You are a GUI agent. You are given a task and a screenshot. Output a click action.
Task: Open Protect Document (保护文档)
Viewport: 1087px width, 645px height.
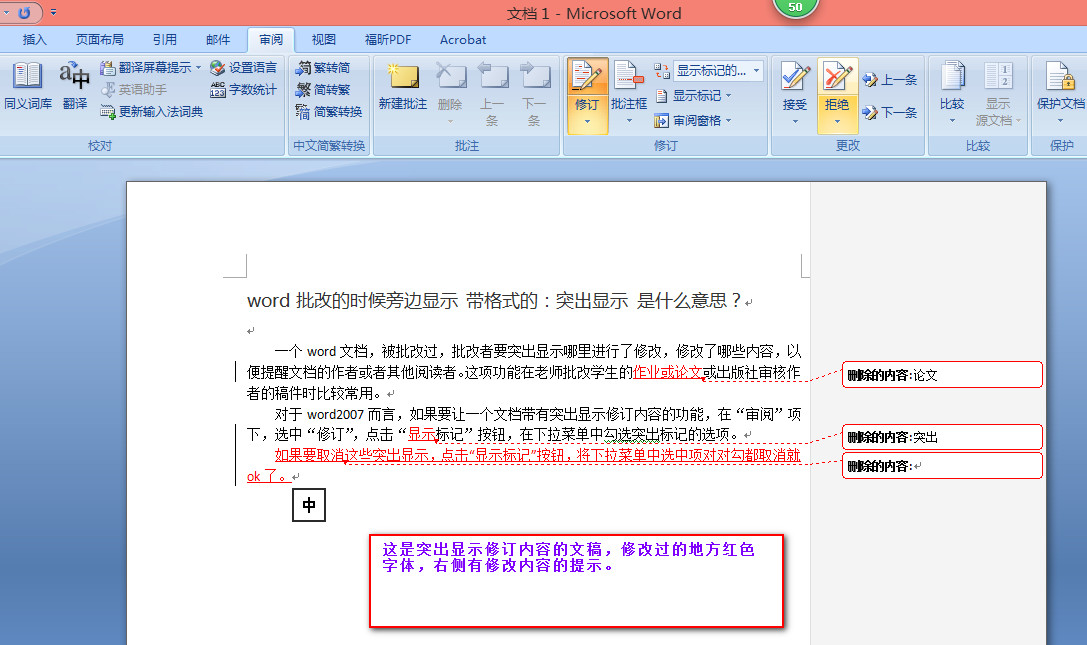point(1060,93)
